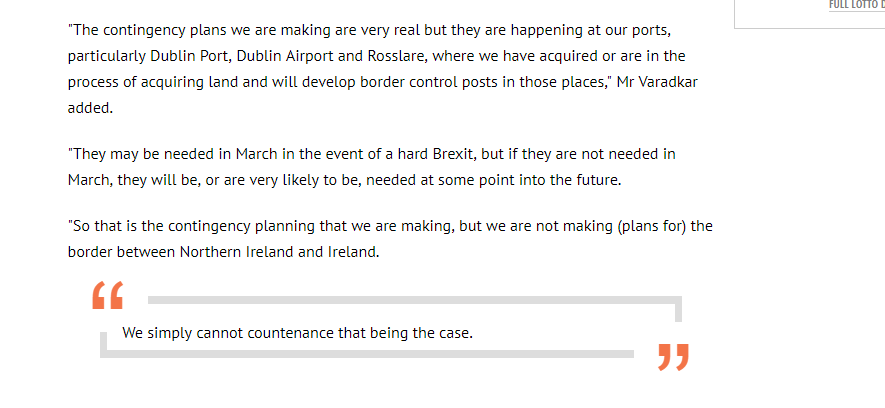Click the grey bottom border line of the pull quote

[x=367, y=354]
